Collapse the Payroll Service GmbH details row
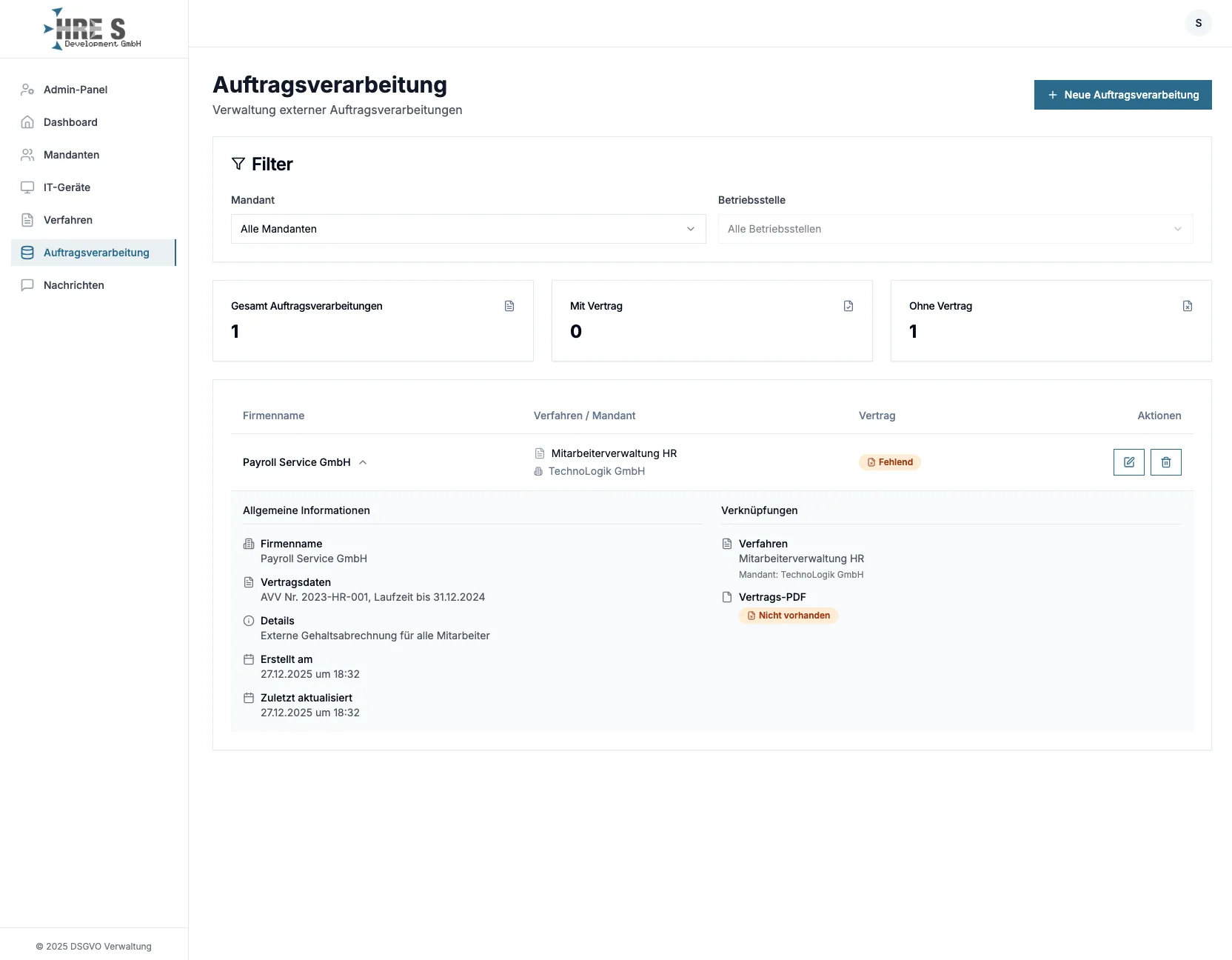 coord(364,462)
